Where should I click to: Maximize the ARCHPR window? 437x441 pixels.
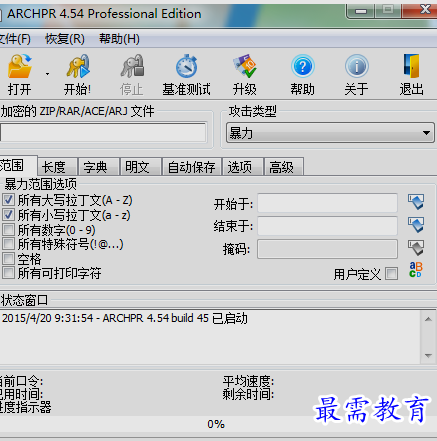click(x=388, y=10)
